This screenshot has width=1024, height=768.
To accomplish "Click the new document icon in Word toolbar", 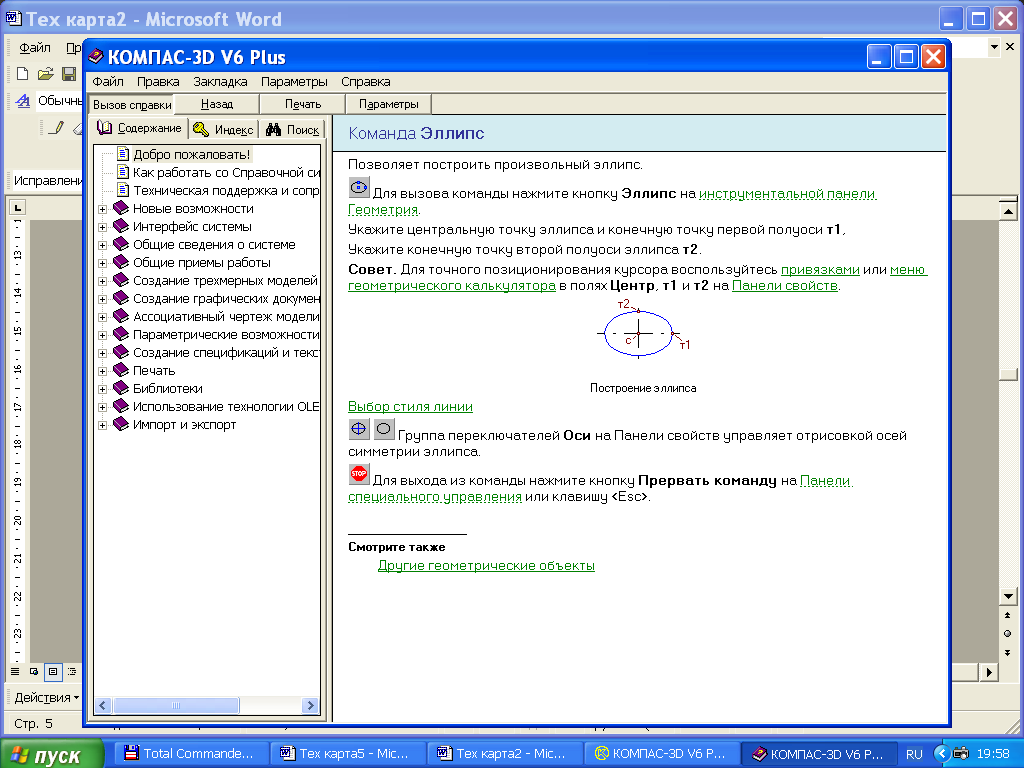I will (22, 74).
